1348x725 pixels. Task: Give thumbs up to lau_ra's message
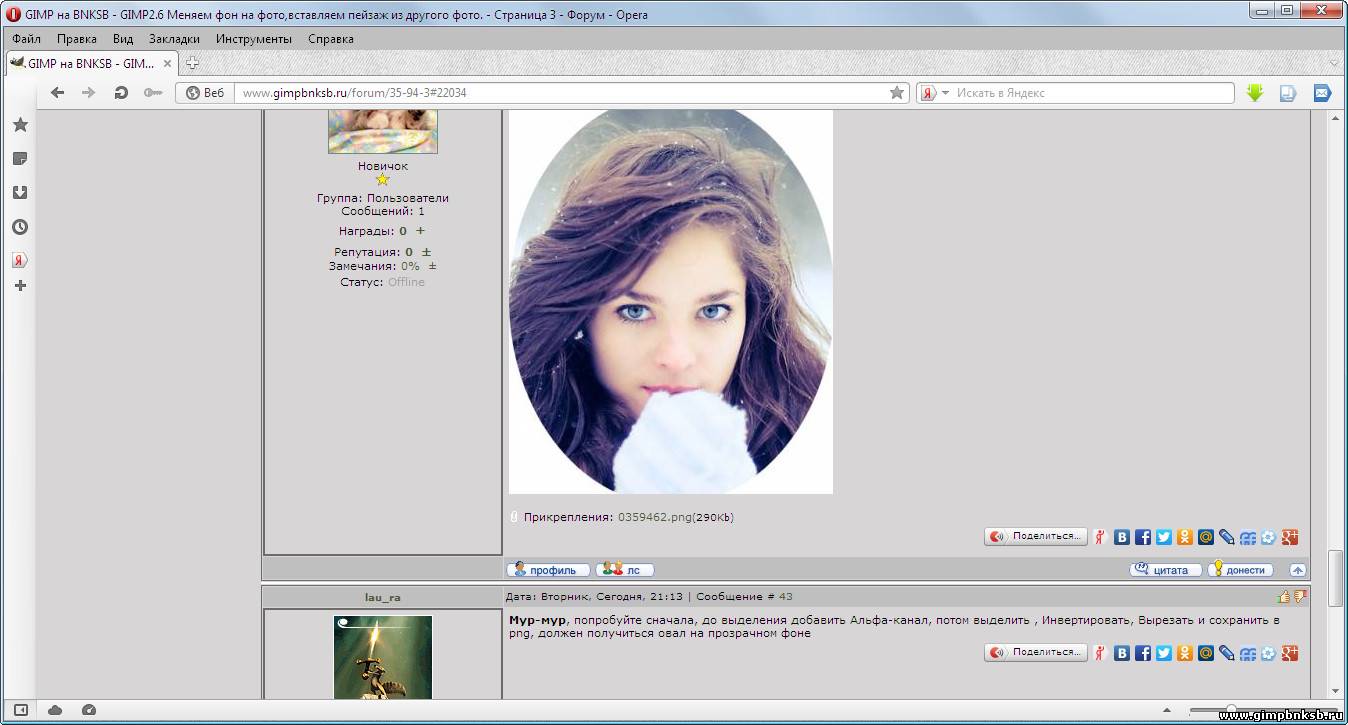1283,597
